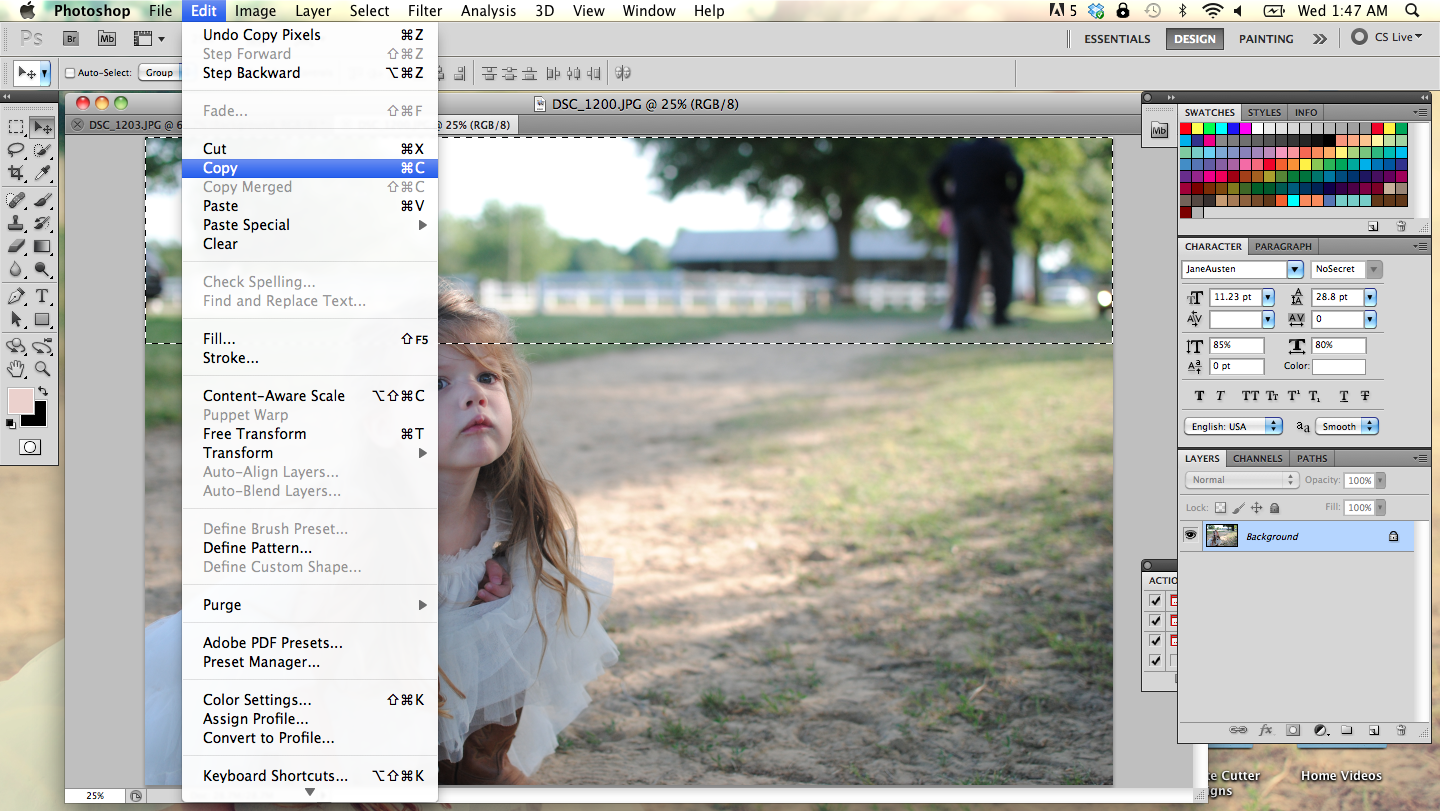Uncheck the first action in Actions panel

pos(1156,600)
